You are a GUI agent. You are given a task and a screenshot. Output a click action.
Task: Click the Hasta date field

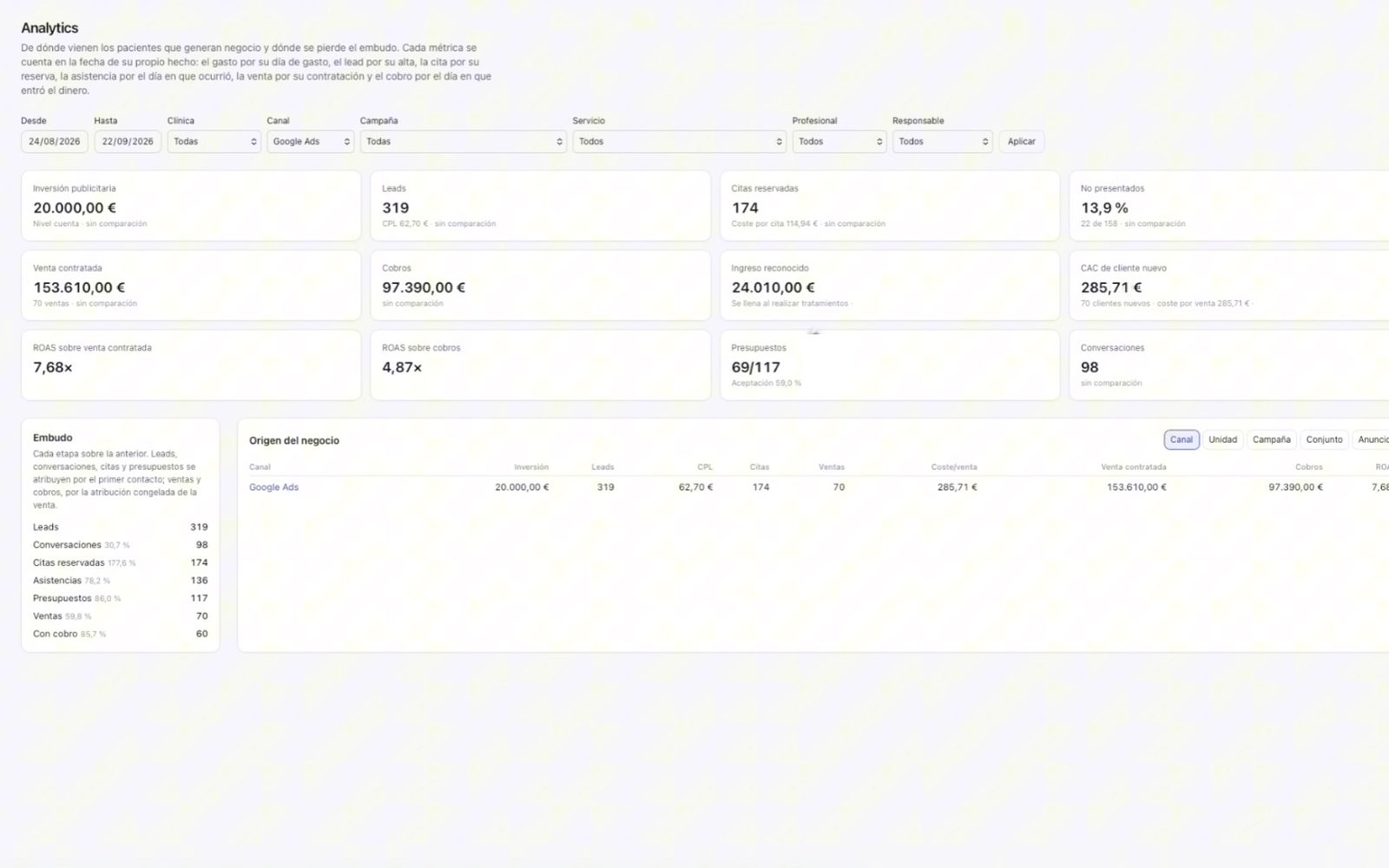(x=128, y=141)
